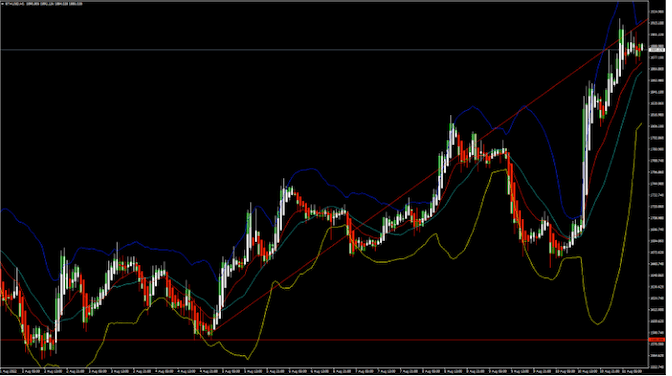The height and width of the screenshot is (376, 672).
Task: Click the chart title arrow icon
Action: [3, 4]
